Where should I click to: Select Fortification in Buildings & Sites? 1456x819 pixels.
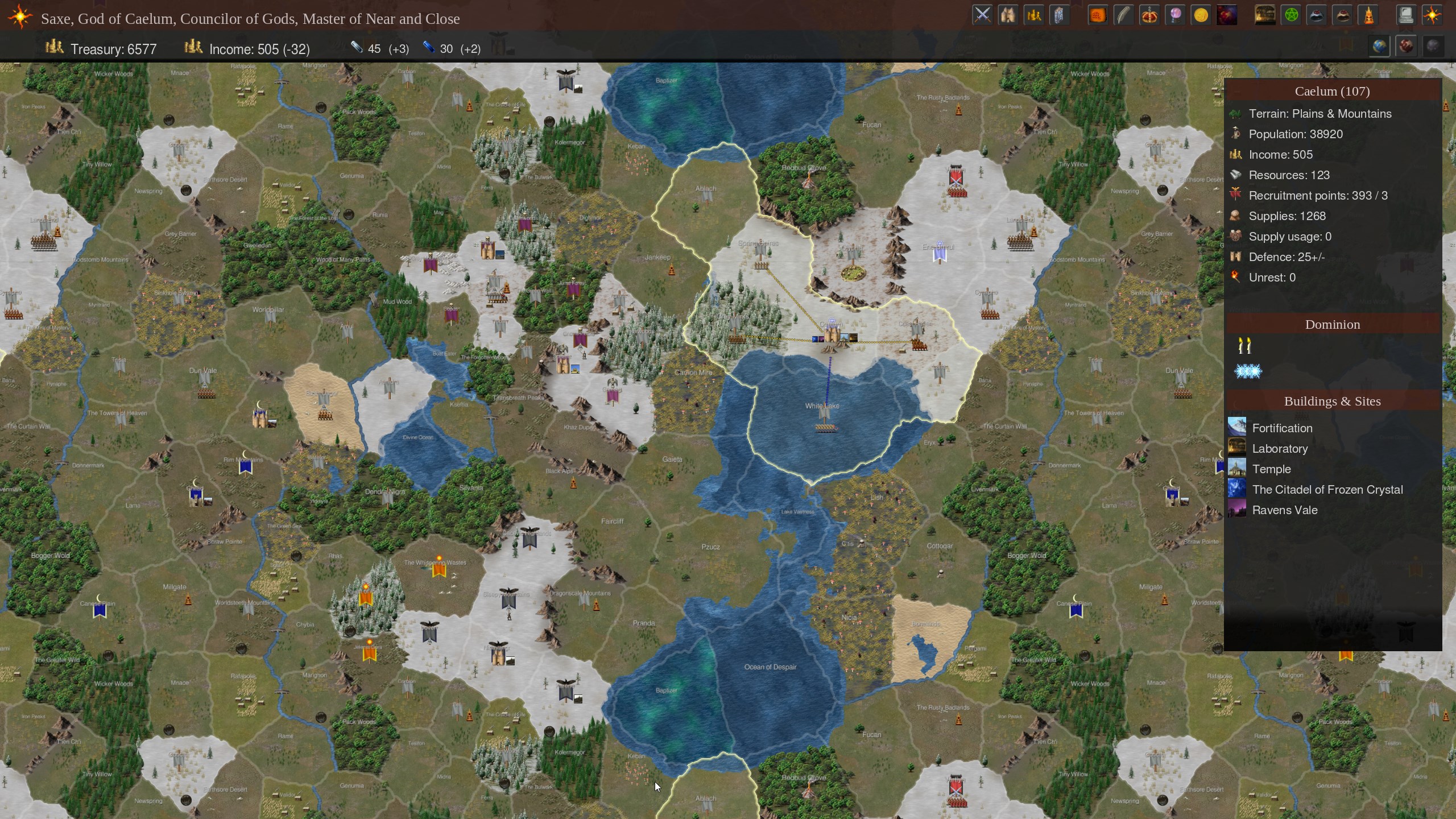[x=1282, y=428]
